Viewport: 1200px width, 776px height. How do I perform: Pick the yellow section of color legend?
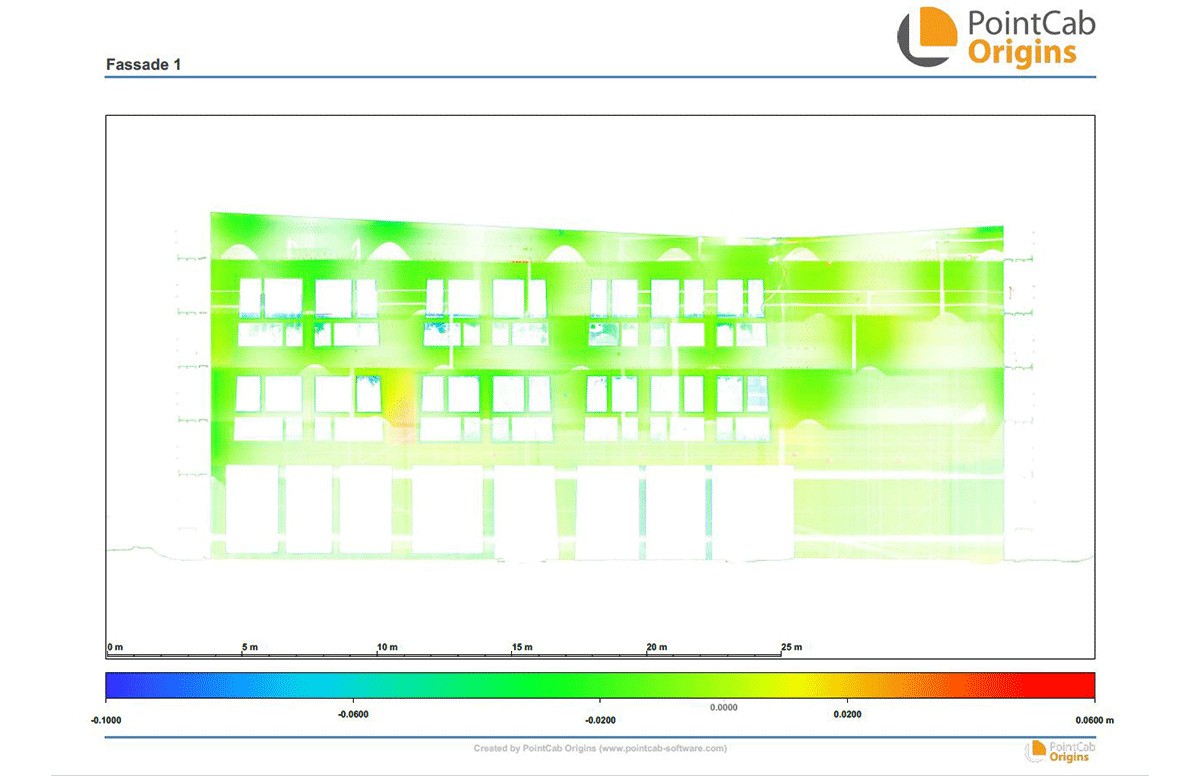tap(790, 685)
